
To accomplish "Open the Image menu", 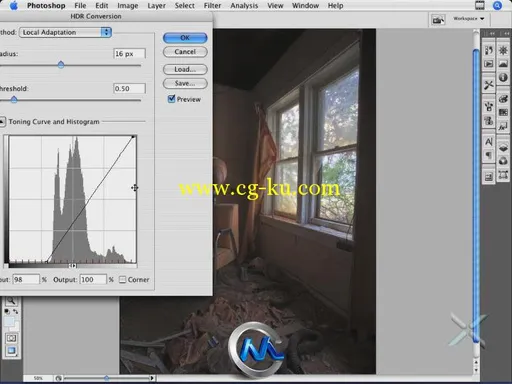I will point(128,6).
